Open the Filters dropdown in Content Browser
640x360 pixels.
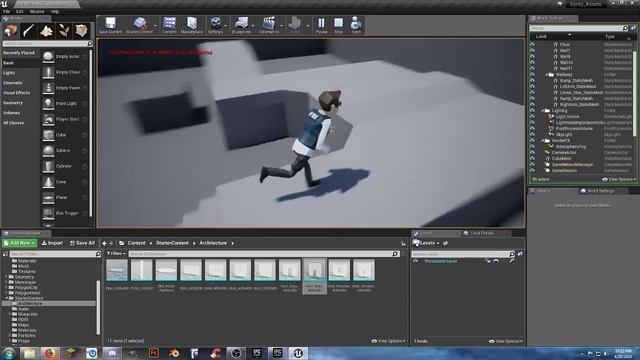tap(116, 253)
